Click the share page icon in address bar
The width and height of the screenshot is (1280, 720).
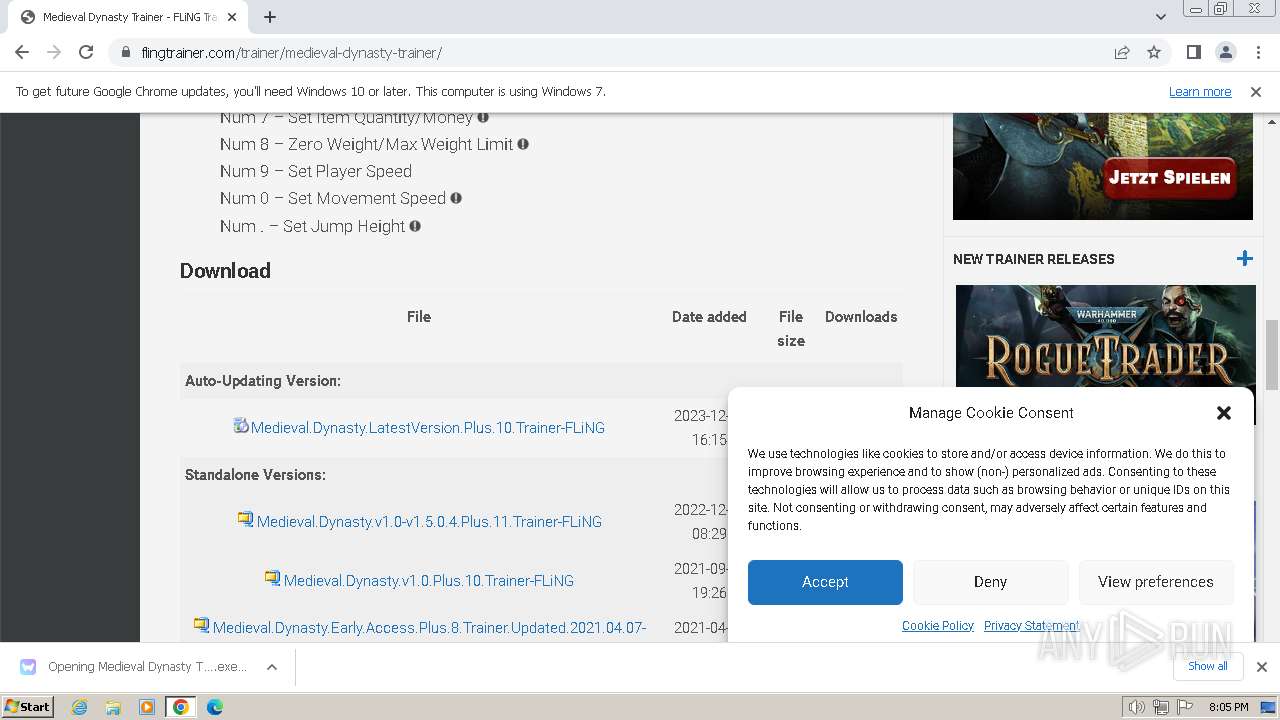(x=1122, y=52)
